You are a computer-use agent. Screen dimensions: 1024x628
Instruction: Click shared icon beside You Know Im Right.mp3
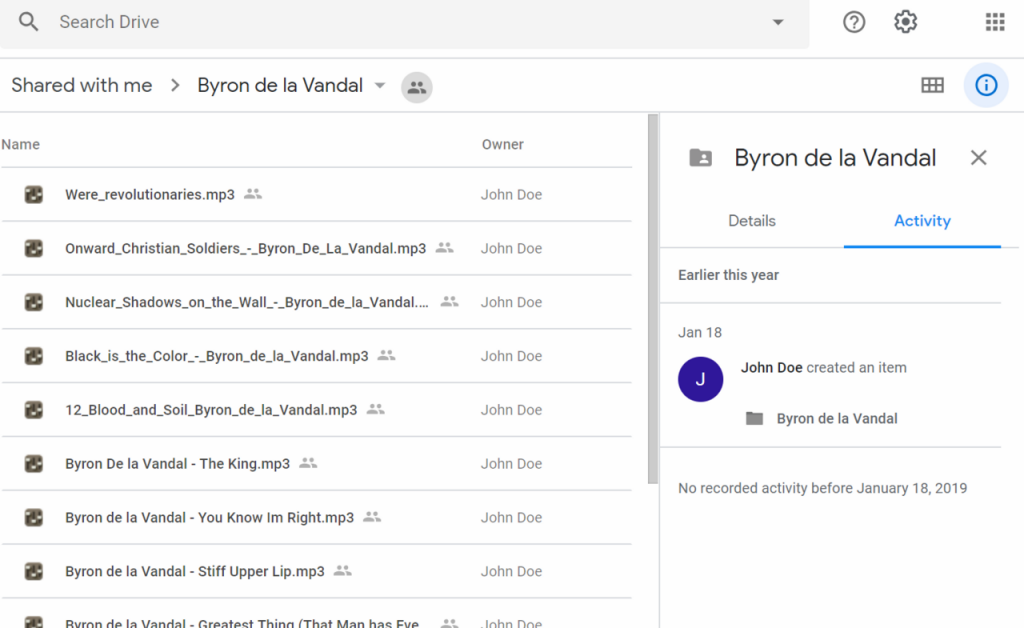point(372,517)
